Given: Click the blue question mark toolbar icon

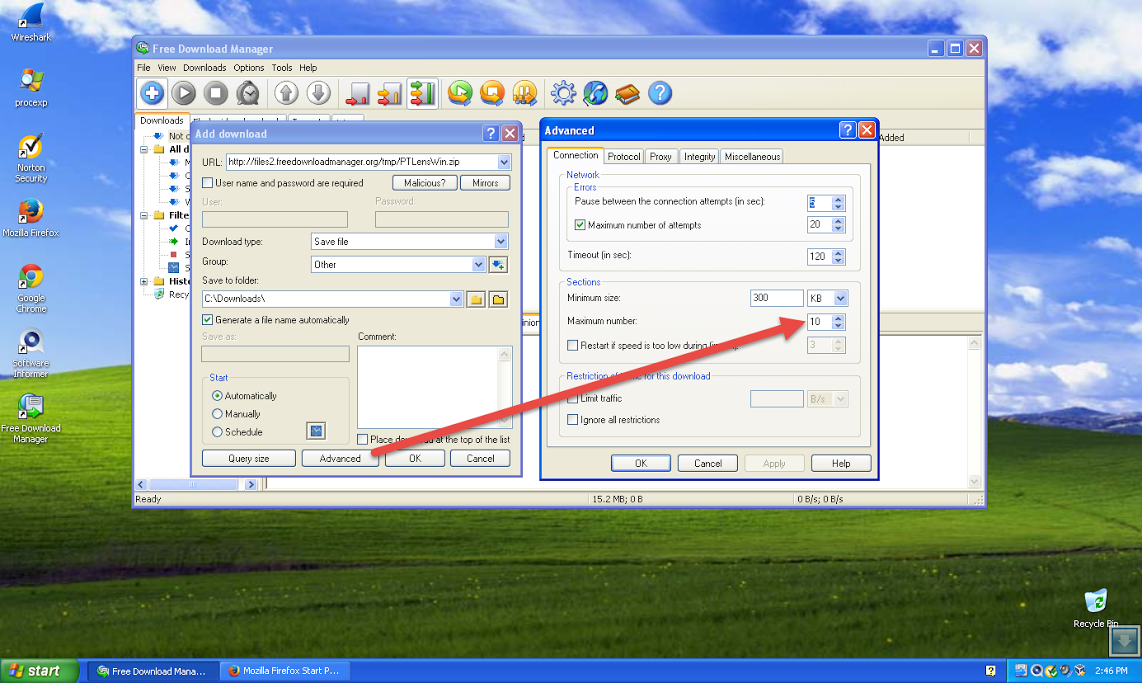Looking at the screenshot, I should tap(660, 93).
